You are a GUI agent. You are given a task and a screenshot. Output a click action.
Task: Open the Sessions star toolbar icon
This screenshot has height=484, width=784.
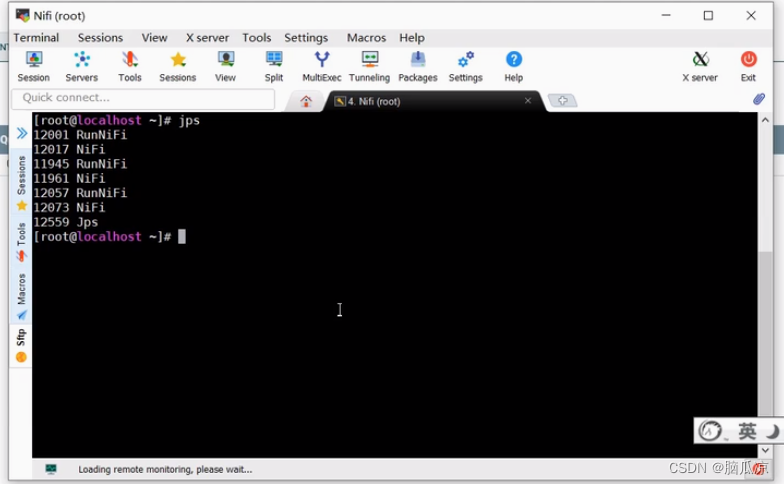178,66
